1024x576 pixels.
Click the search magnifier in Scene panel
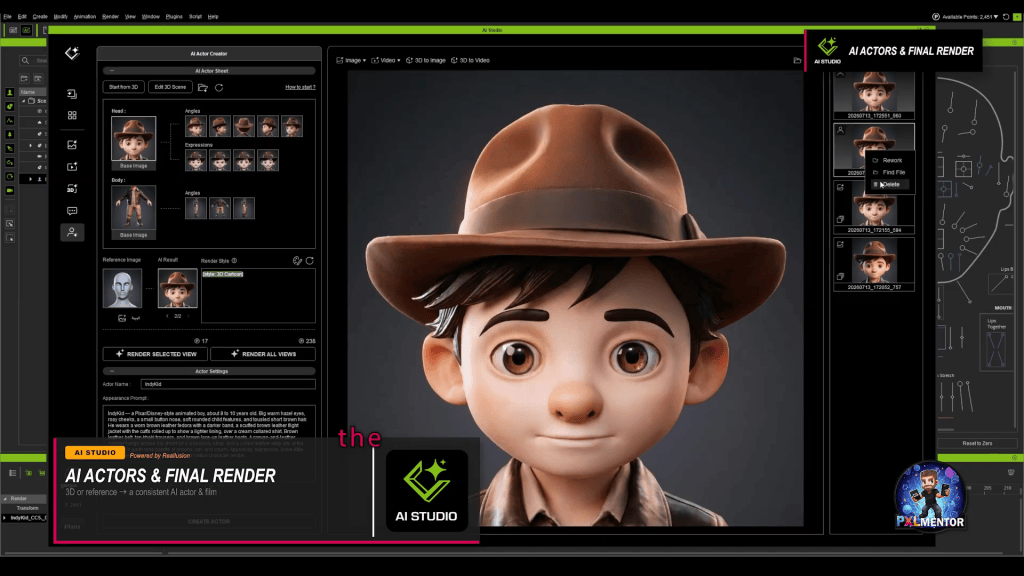coord(25,60)
